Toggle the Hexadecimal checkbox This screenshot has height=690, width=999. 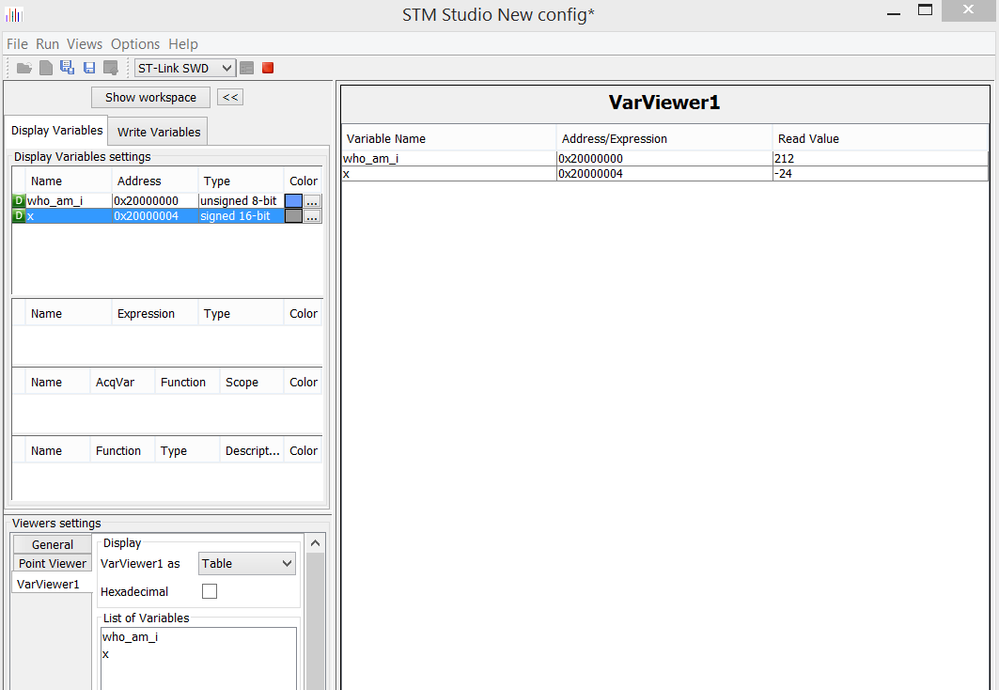[209, 591]
